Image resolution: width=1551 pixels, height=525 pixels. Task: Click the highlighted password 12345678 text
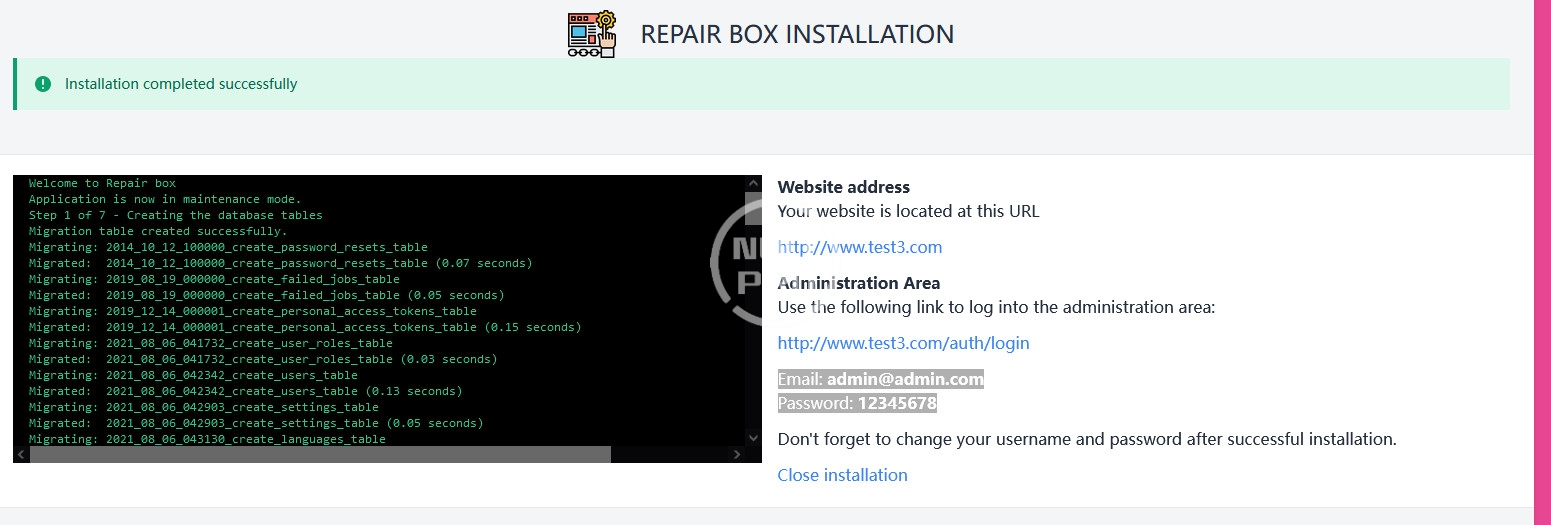(896, 403)
